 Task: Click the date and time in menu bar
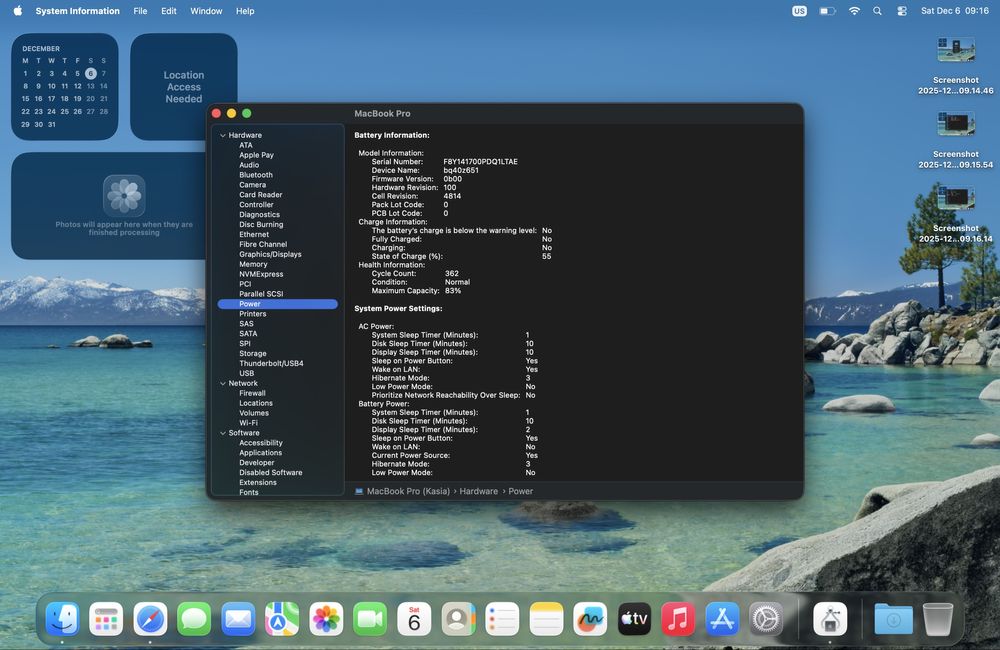click(x=955, y=11)
